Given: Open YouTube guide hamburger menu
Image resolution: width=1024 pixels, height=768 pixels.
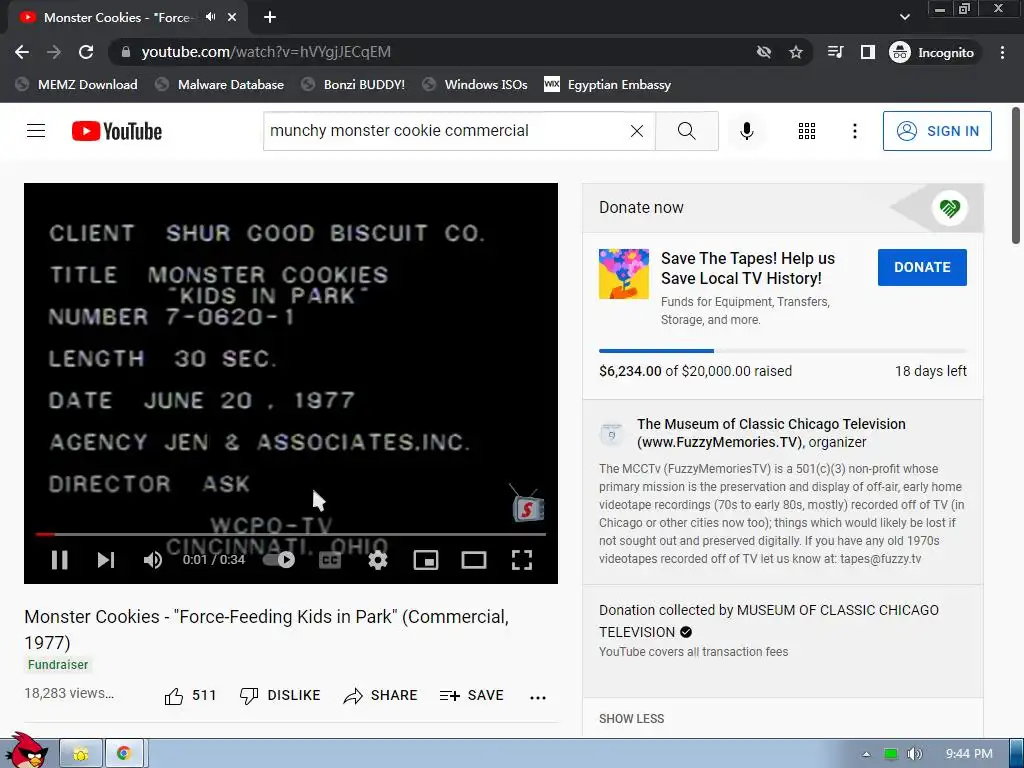Looking at the screenshot, I should 36,131.
